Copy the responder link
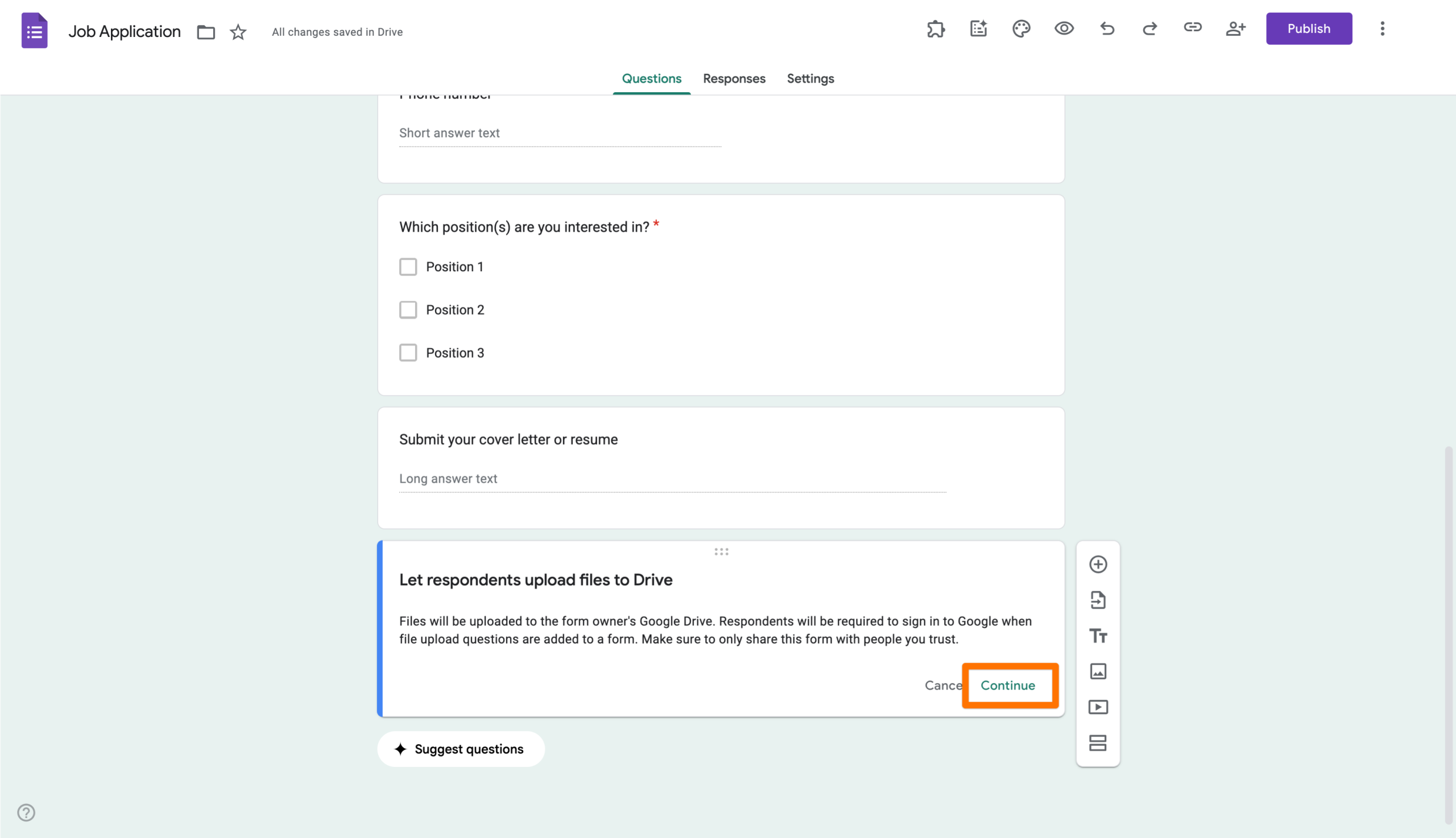1456x838 pixels. pos(1192,28)
